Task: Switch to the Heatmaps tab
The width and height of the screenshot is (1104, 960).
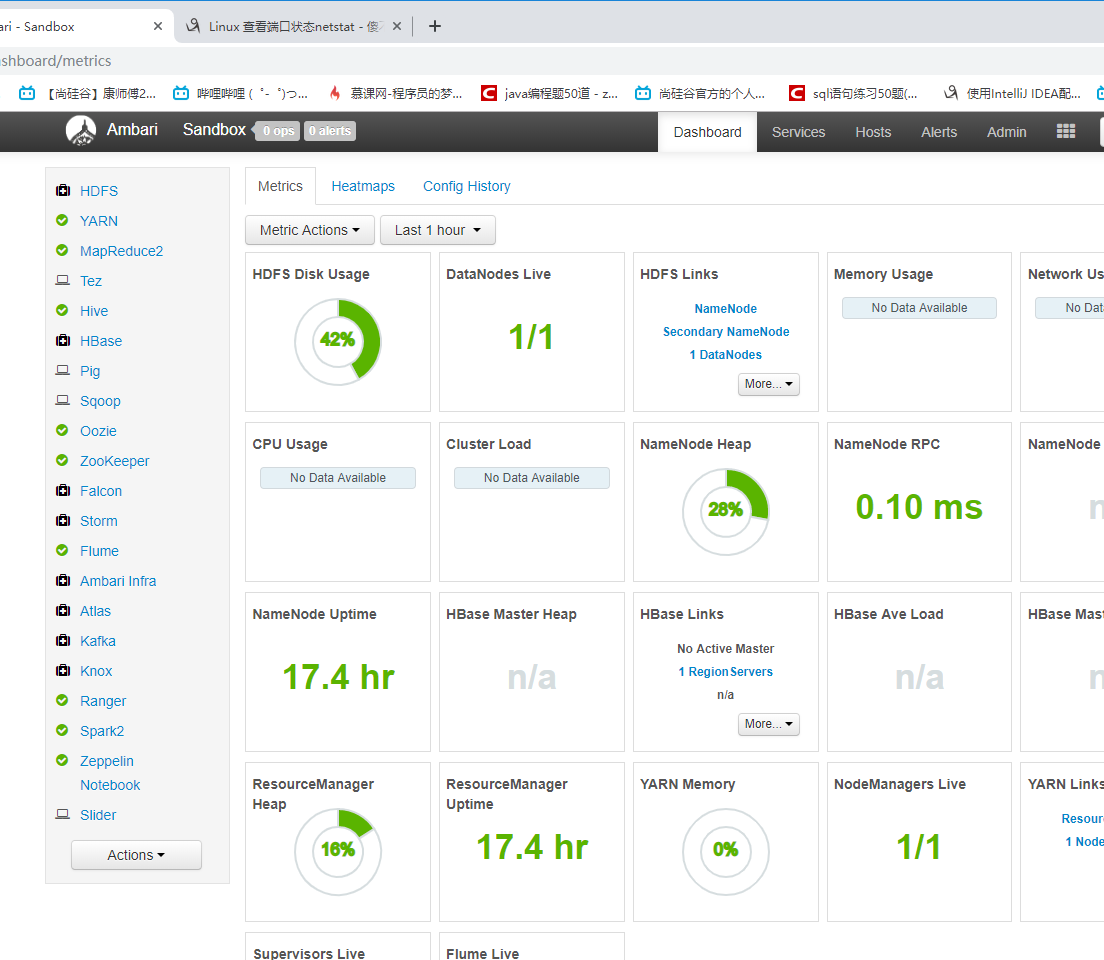Action: click(363, 186)
